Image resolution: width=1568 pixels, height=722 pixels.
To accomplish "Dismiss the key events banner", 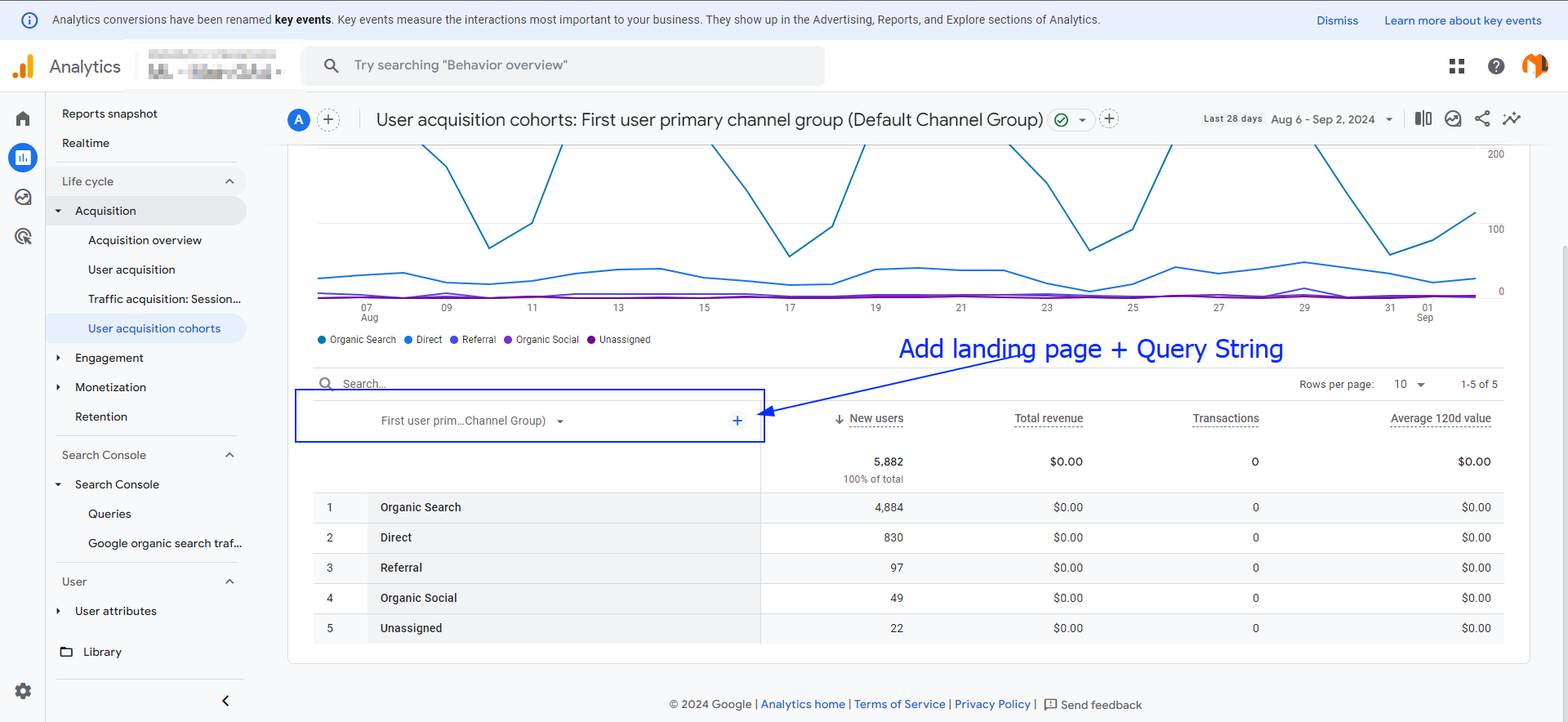I will point(1337,20).
